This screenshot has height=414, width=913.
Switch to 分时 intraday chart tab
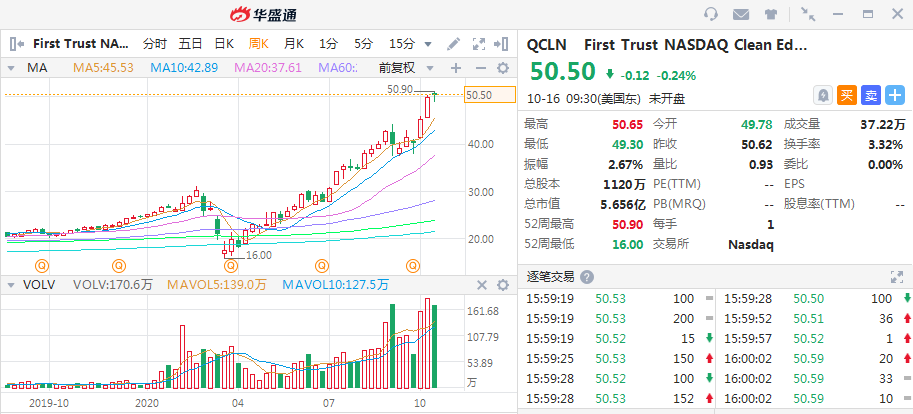tap(155, 44)
